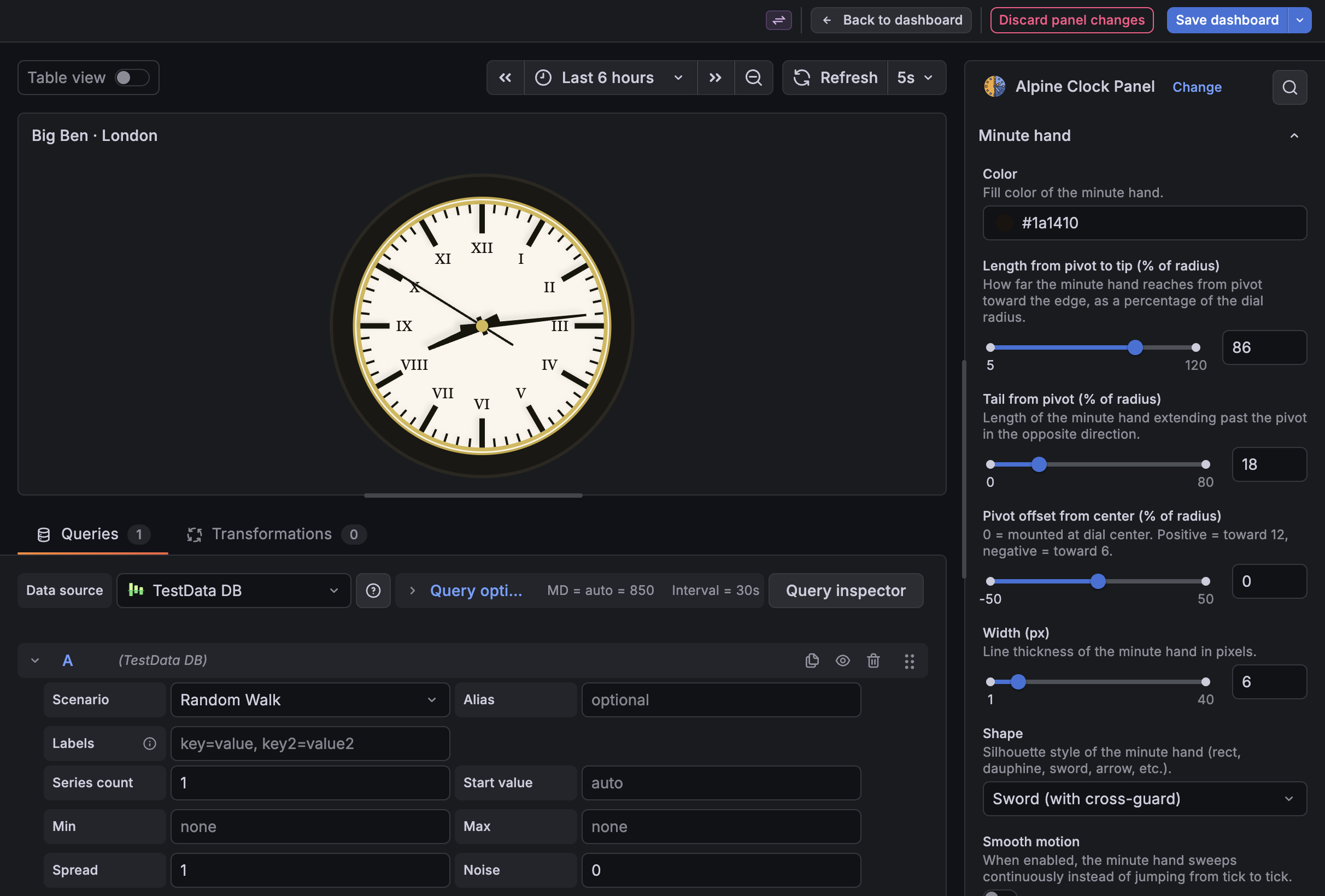Click the panel swap layout icon

pos(778,20)
